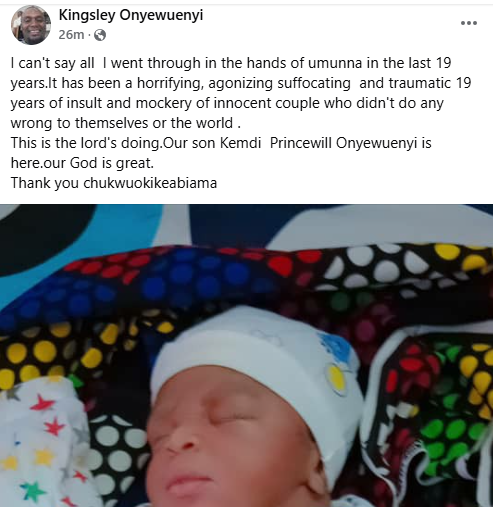Click the word chukwuokikeabiama in the post

point(150,183)
